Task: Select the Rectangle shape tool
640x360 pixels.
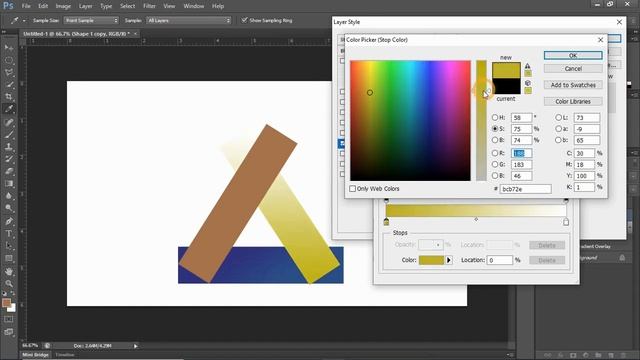Action: pos(9,258)
